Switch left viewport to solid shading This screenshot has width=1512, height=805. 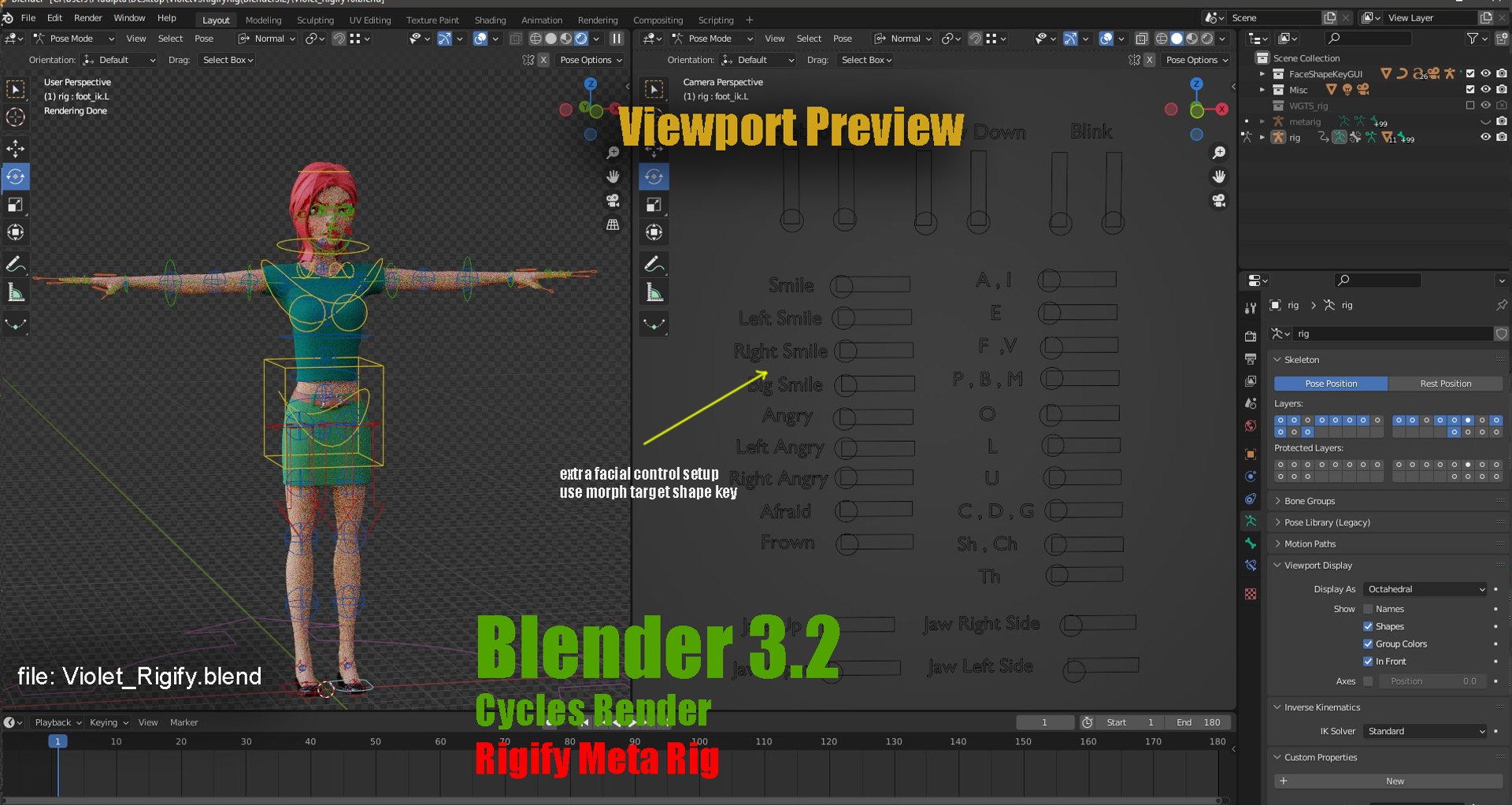coord(551,39)
